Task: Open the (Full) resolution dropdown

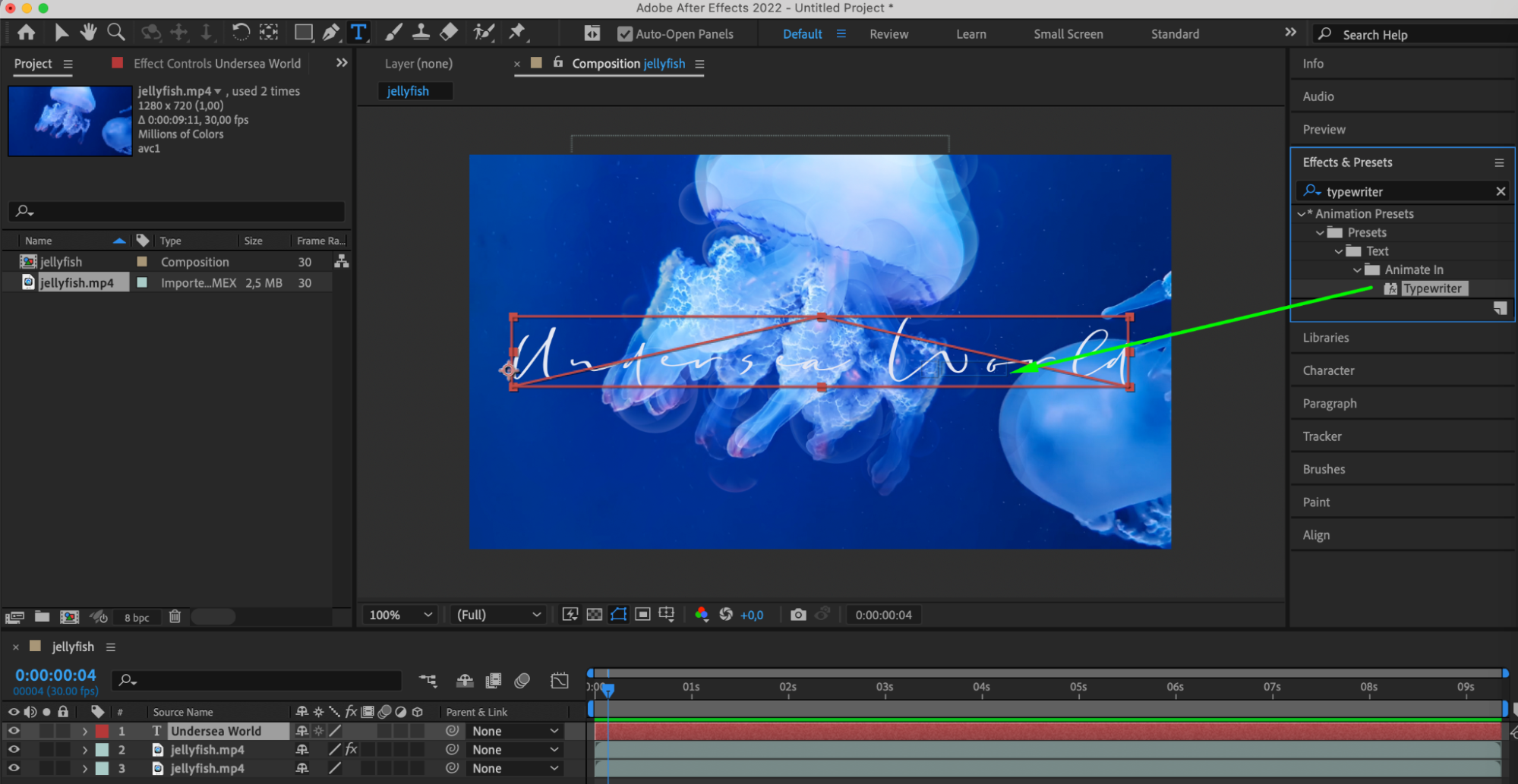Action: pos(498,615)
